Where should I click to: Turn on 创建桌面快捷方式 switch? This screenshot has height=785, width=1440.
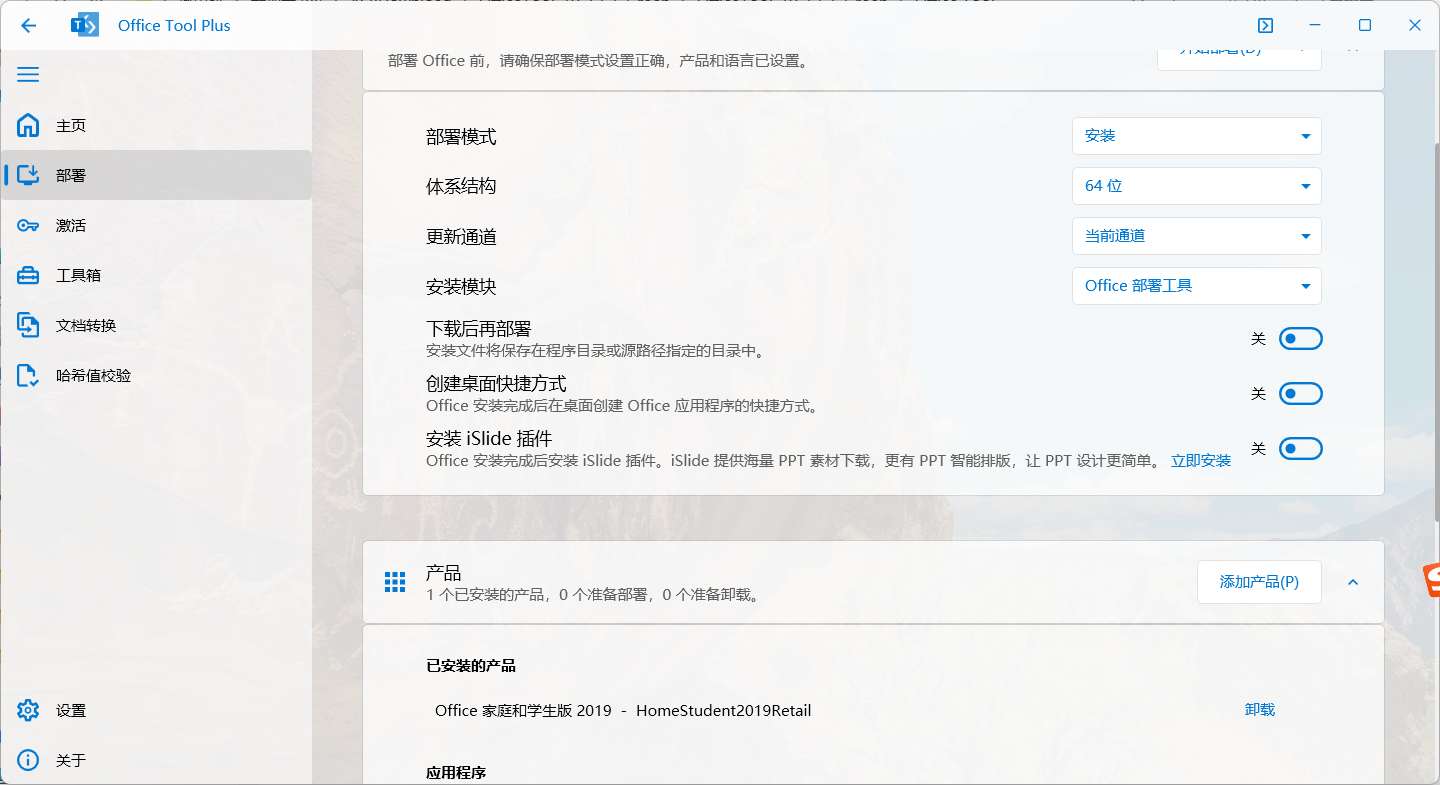(x=1301, y=394)
